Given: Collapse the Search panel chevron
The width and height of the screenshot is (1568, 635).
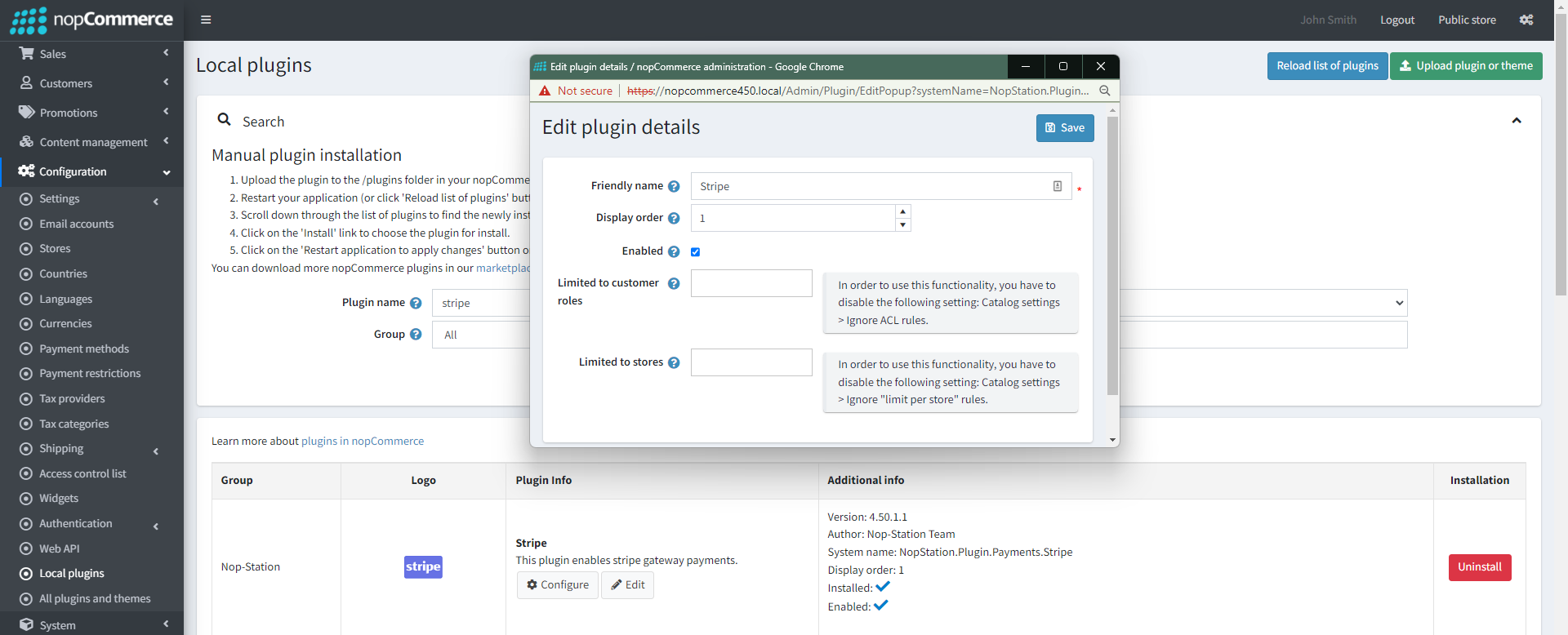Looking at the screenshot, I should [x=1517, y=120].
